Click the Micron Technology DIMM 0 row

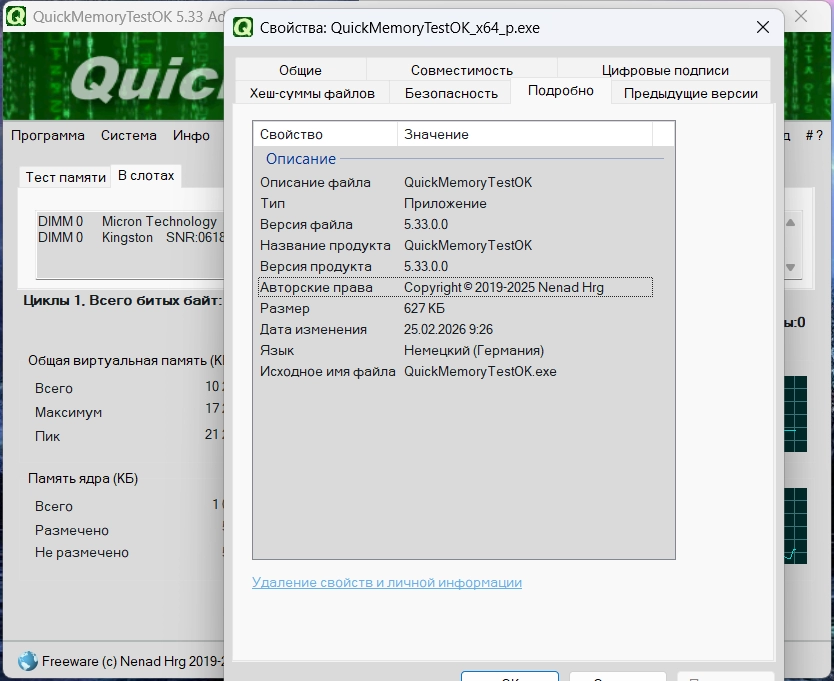130,221
